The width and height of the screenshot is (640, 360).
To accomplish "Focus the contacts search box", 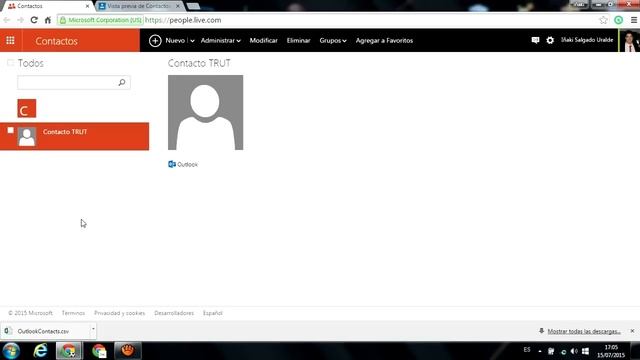I will click(74, 82).
